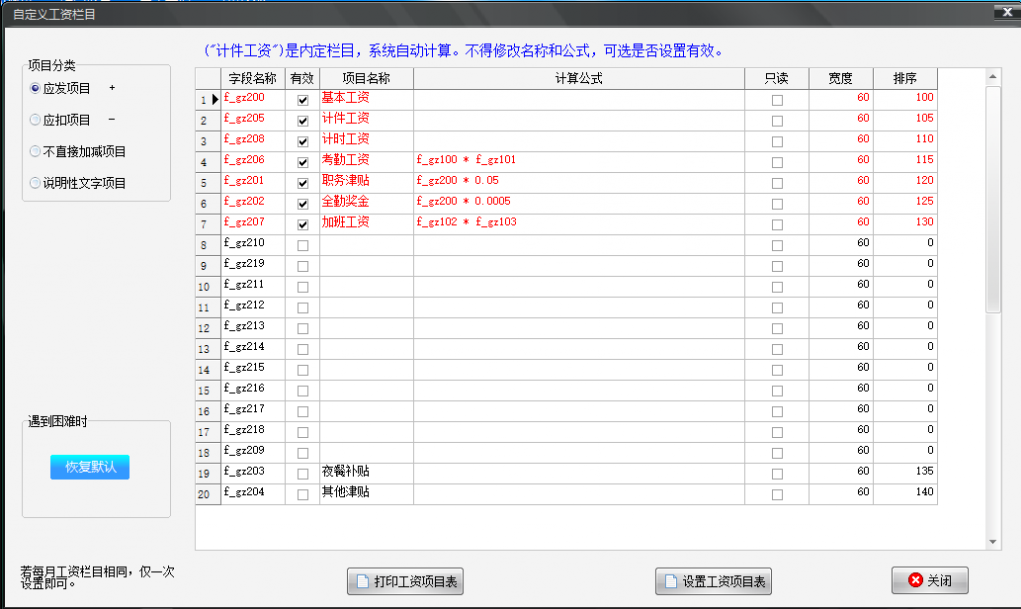This screenshot has height=609, width=1021.
Task: Click 计件工资 project name cell
Action: pos(366,120)
